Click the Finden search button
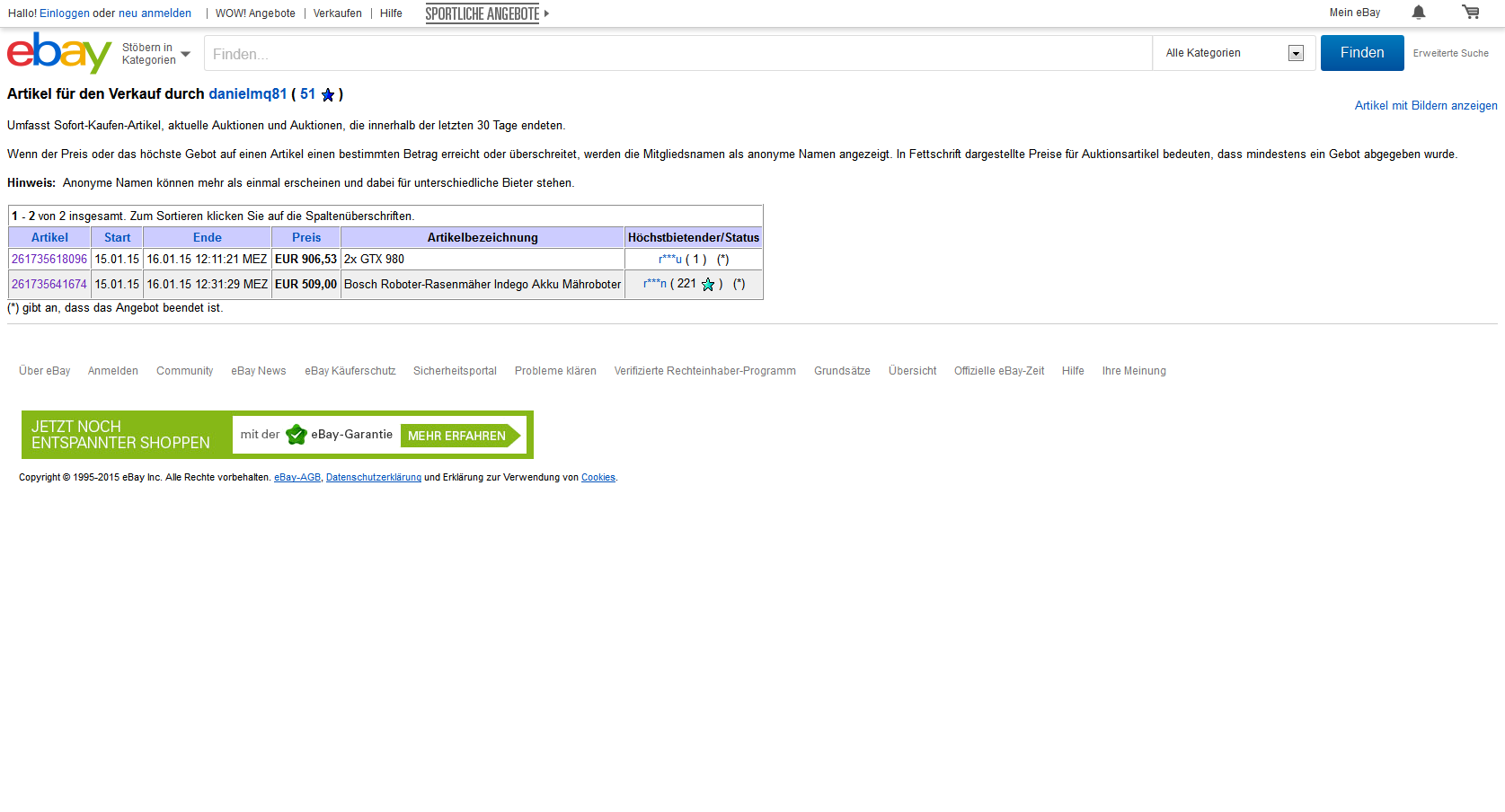Viewport: 1505px width, 812px height. click(x=1362, y=53)
